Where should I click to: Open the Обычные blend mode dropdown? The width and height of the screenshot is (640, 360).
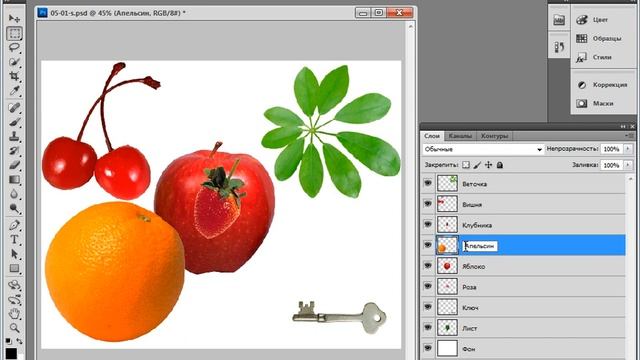pos(483,149)
